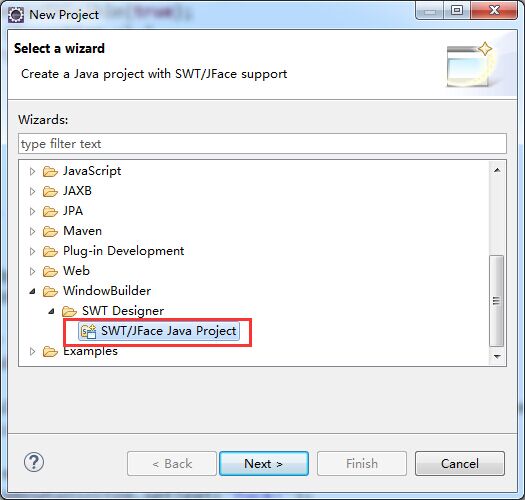Select SWT/JFace Java Project entry
This screenshot has height=500, width=525.
pos(159,331)
